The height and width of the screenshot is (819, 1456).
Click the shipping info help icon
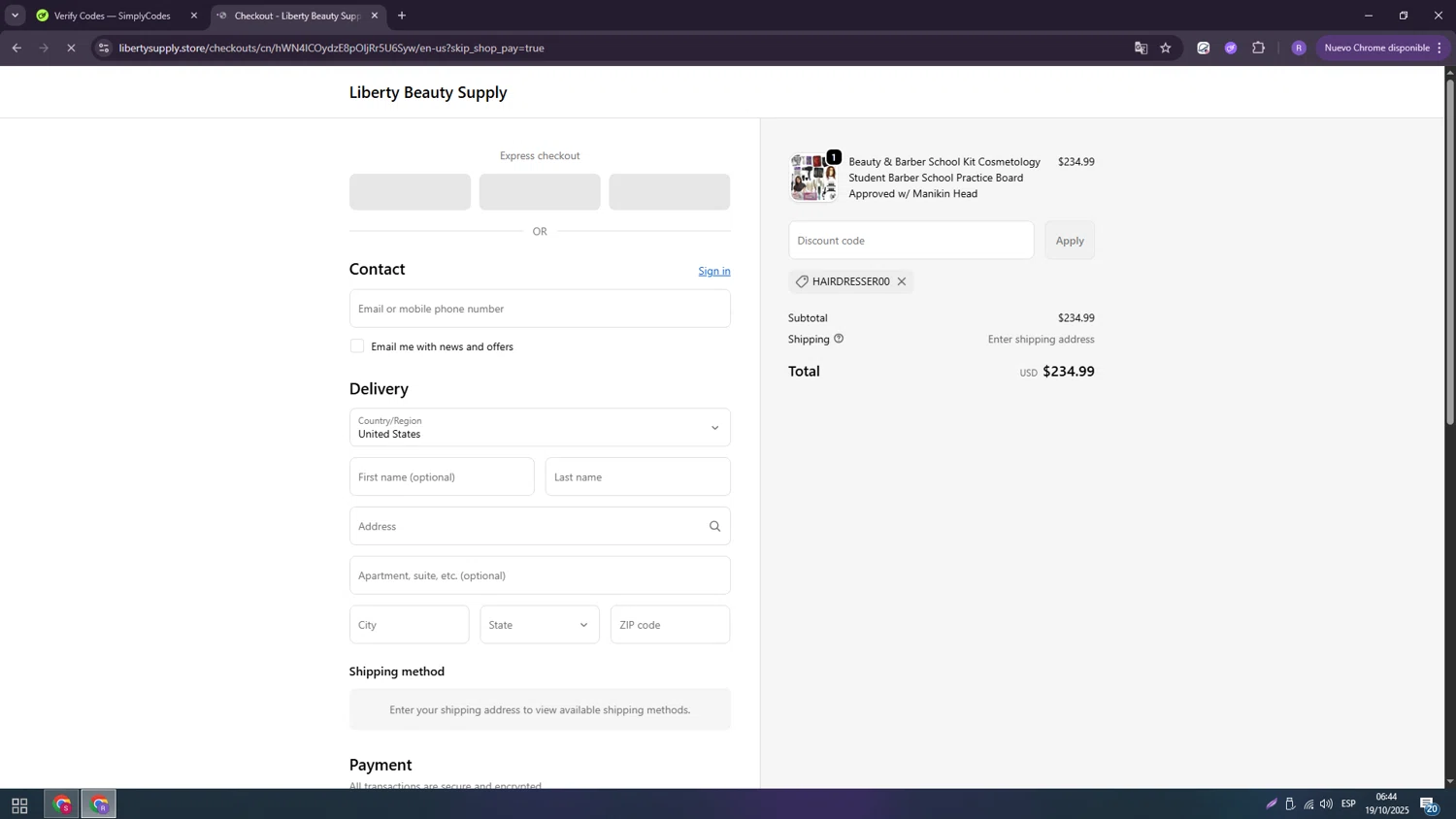(839, 339)
